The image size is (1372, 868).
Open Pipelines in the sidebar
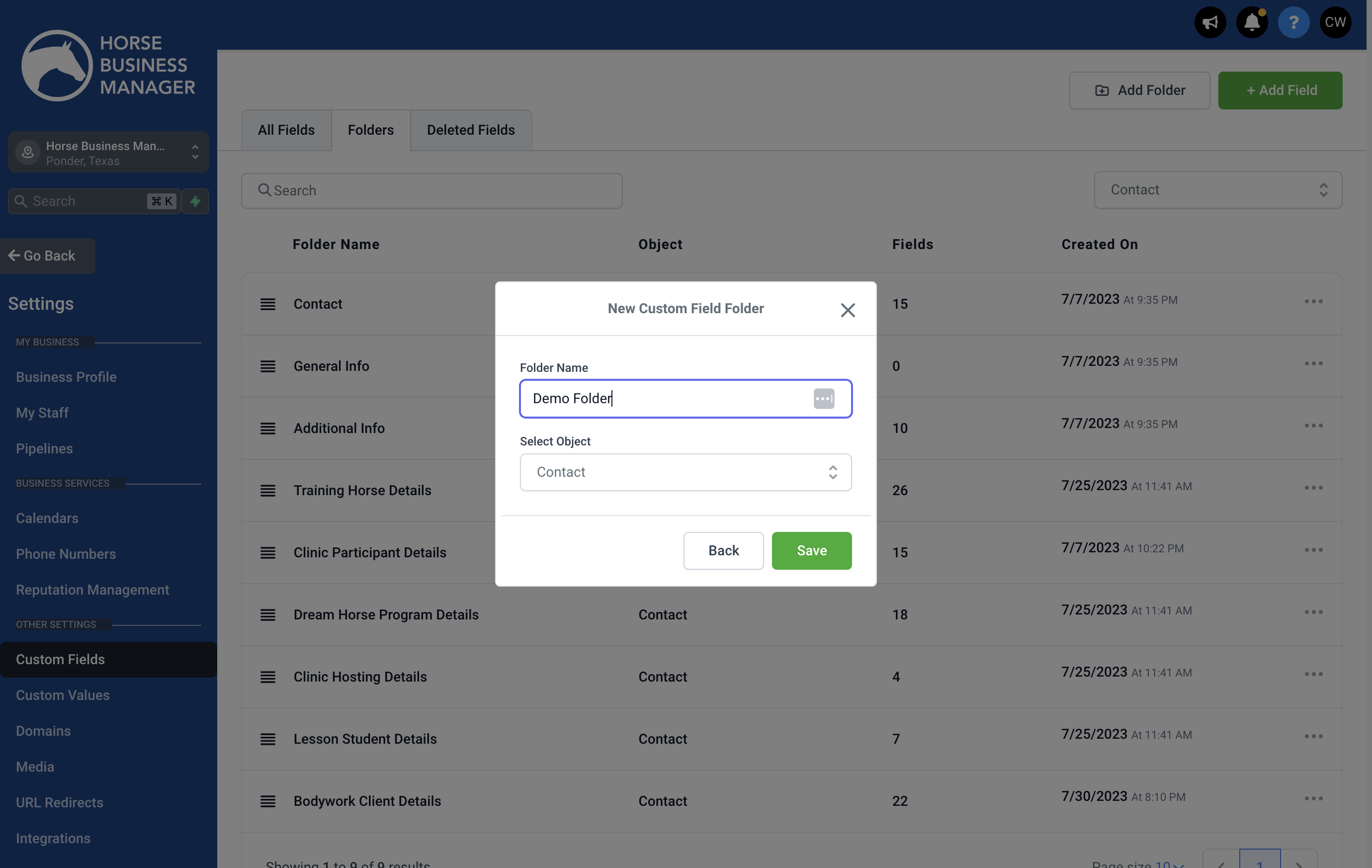(44, 449)
